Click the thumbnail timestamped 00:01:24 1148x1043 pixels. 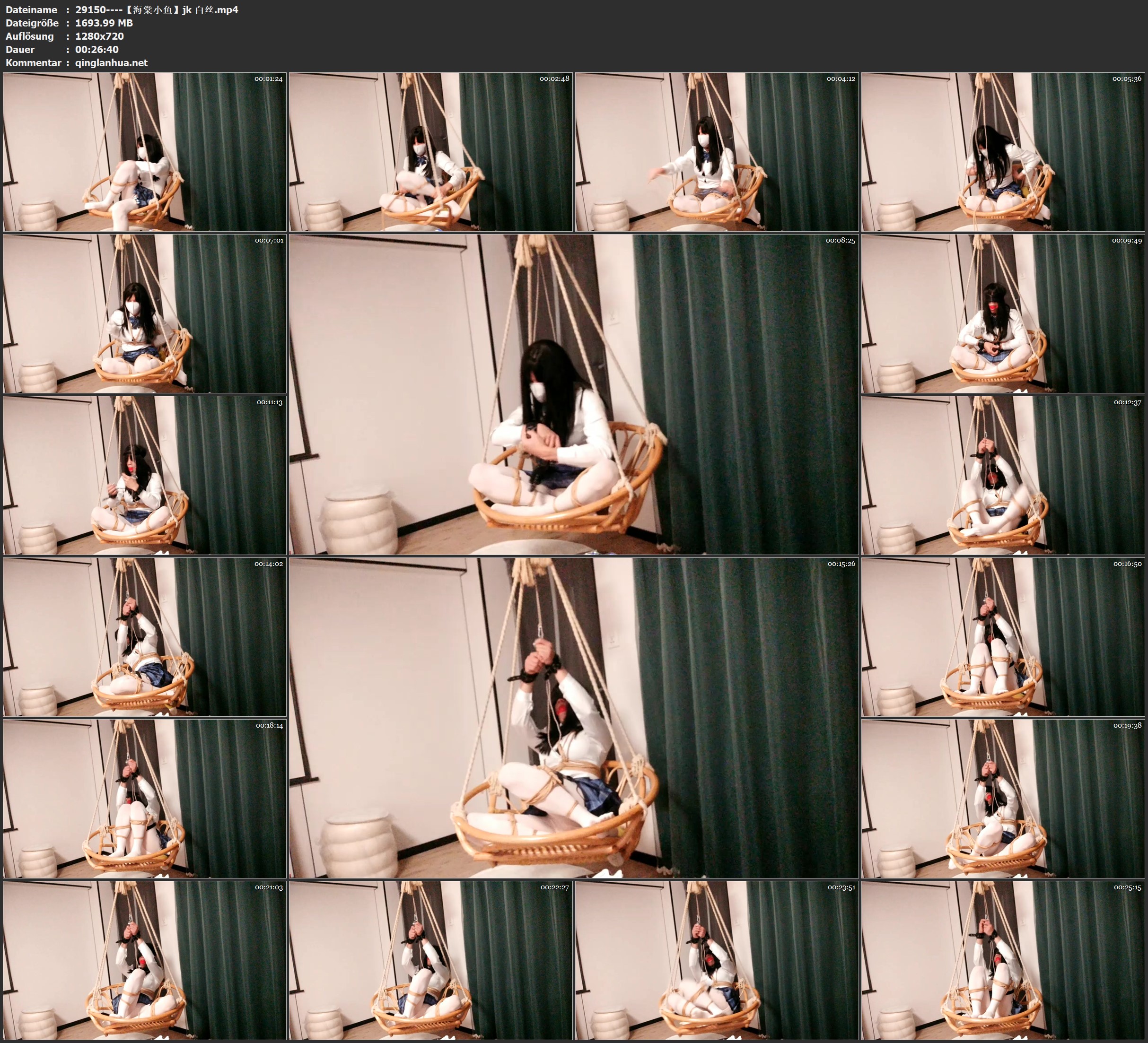click(145, 151)
